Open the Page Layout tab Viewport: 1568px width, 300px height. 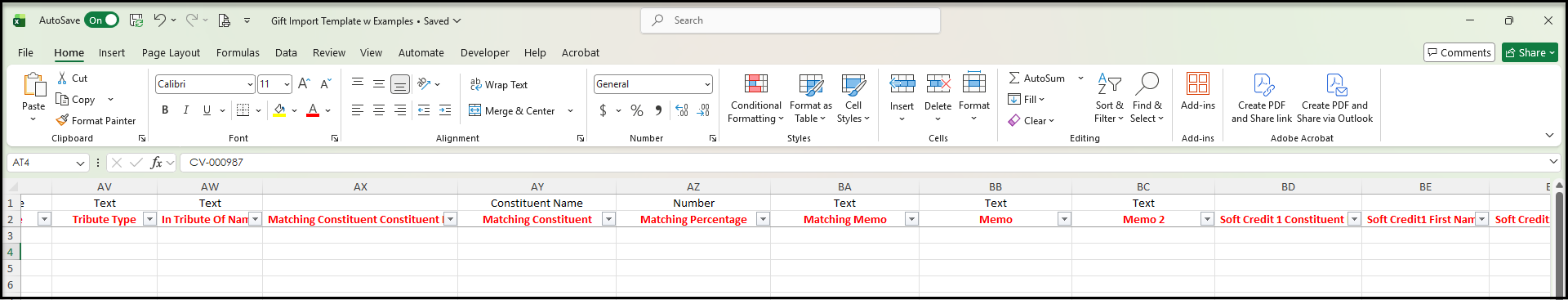click(171, 52)
